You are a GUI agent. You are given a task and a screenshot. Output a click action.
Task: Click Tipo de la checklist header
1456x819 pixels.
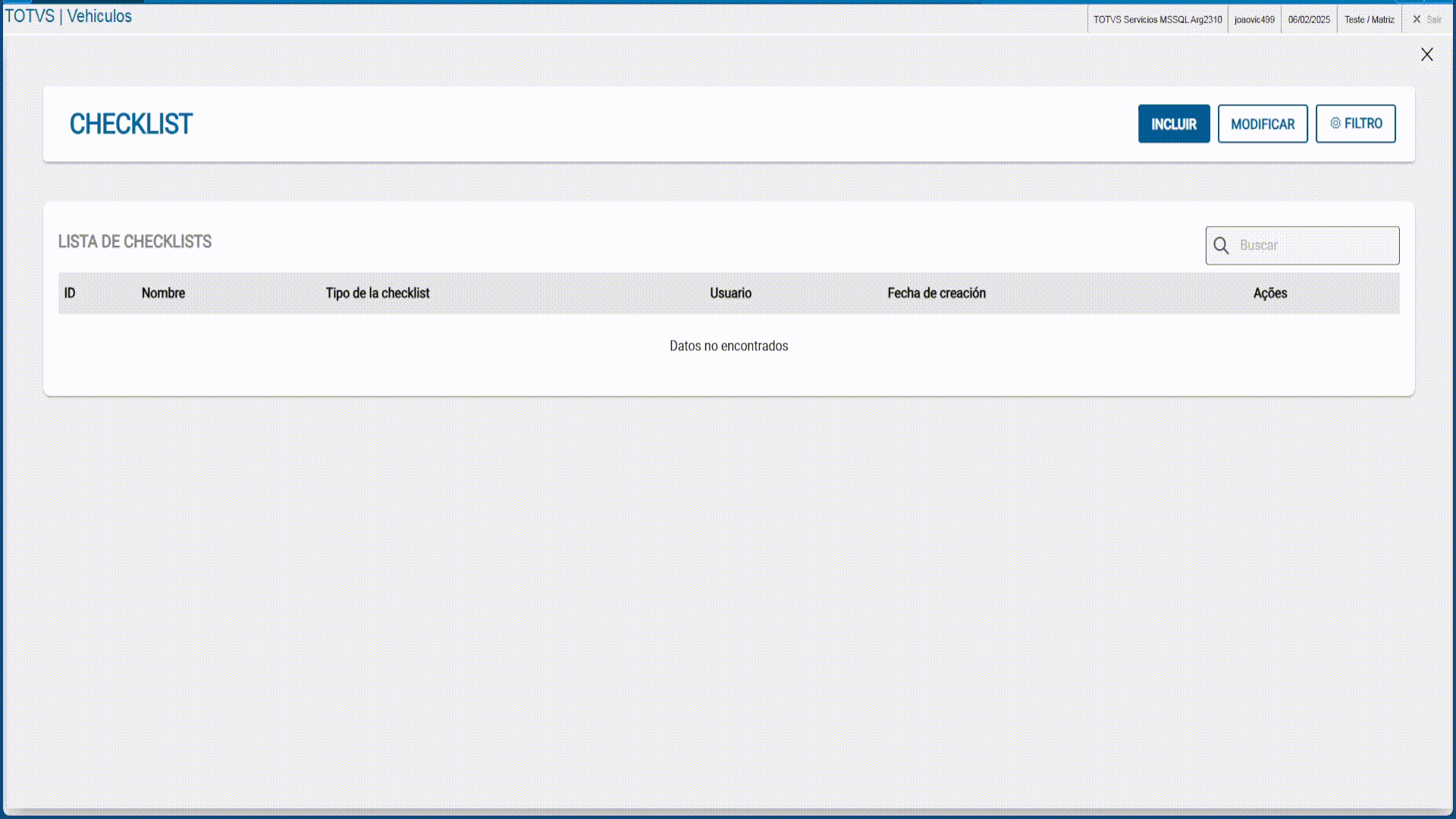coord(378,293)
